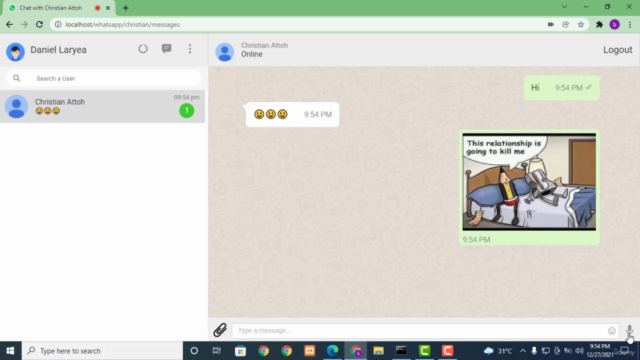This screenshot has width=640, height=360.
Task: Click Daniel Laryea's profile avatar
Action: tap(16, 52)
